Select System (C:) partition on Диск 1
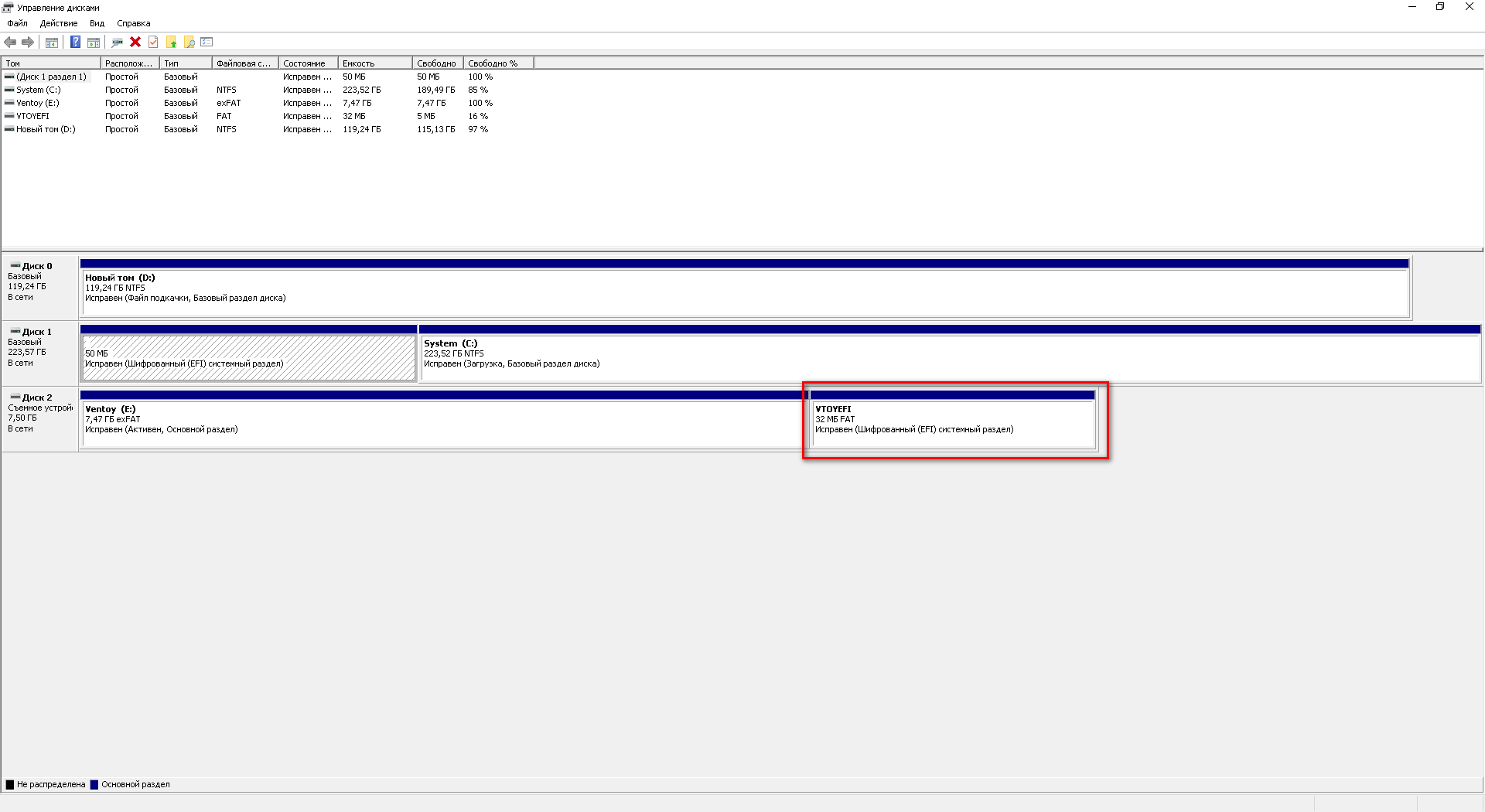 click(950, 353)
